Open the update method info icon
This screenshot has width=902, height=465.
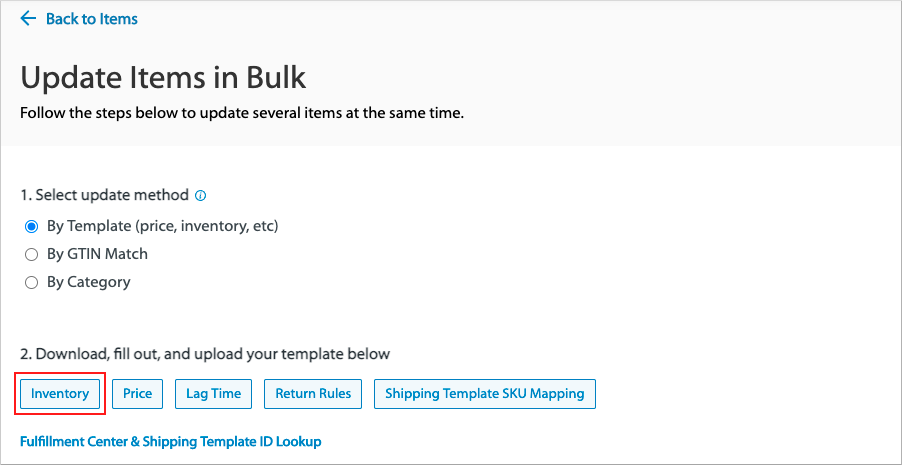coord(201,196)
